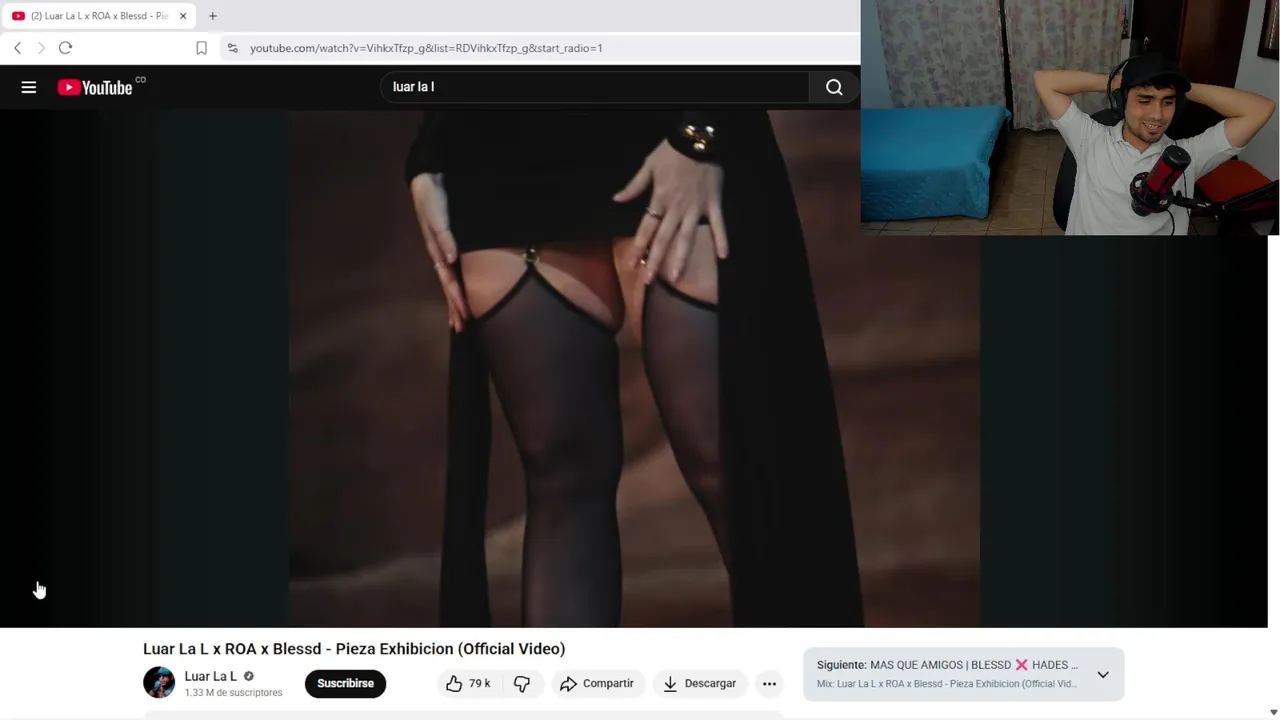Open the Luar La L channel avatar
1280x720 pixels.
tap(159, 683)
